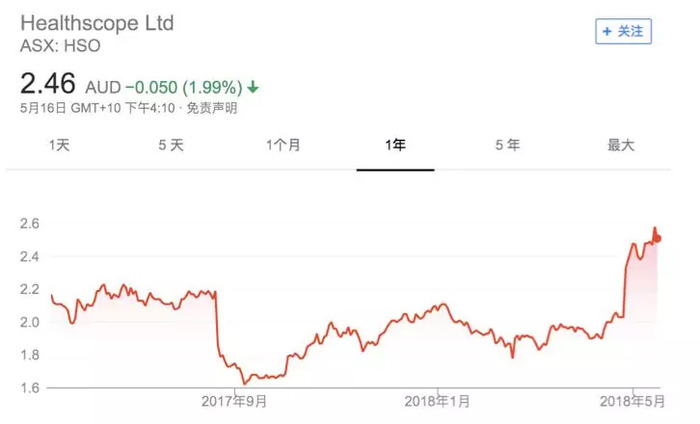Switch to the 5 天 range tab

(x=171, y=145)
